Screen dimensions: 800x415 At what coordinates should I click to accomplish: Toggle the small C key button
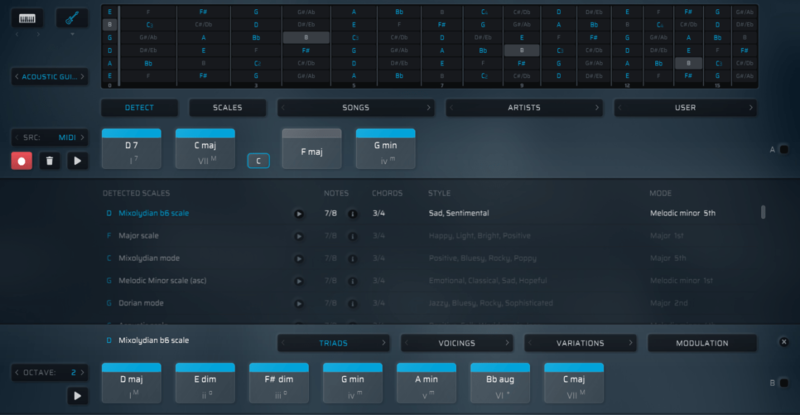258,160
